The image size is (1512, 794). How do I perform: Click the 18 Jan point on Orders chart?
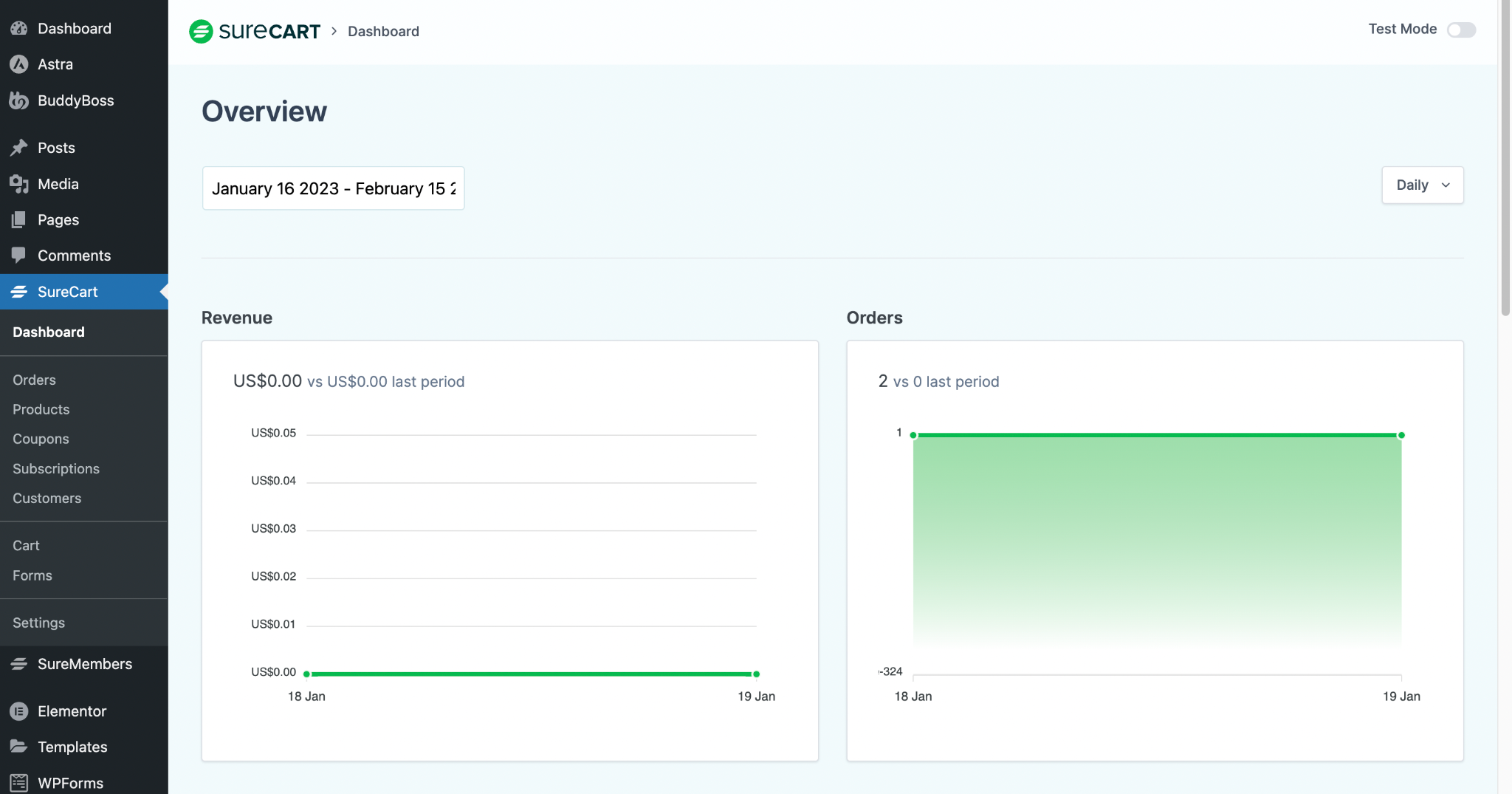point(913,435)
